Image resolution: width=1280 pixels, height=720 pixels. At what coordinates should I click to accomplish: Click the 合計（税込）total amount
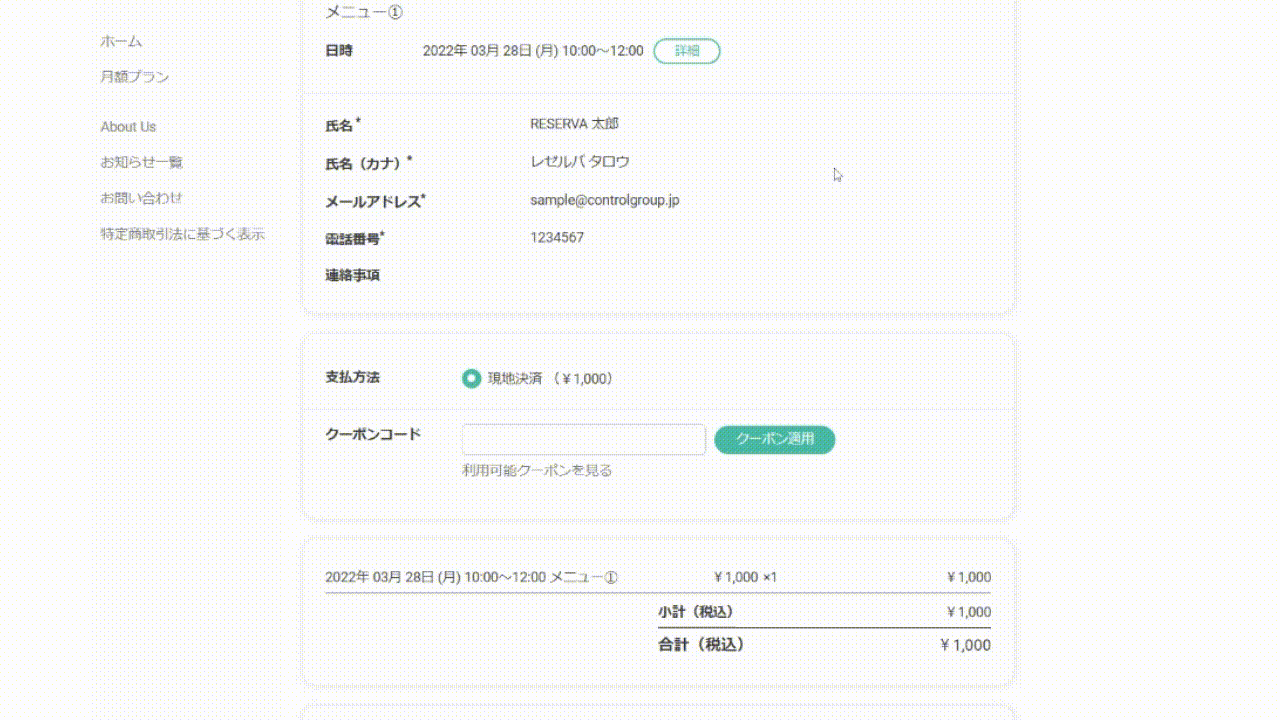pyautogui.click(x=965, y=645)
